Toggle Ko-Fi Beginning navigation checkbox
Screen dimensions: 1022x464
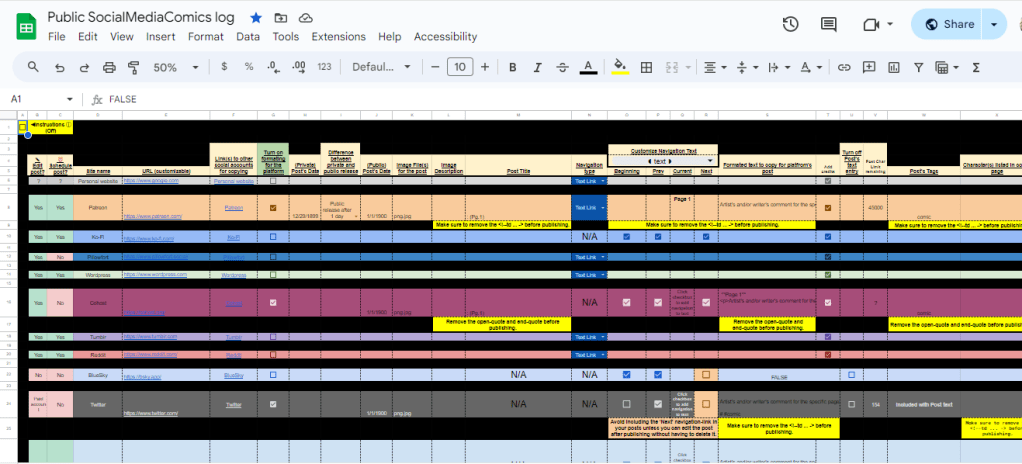pos(626,237)
